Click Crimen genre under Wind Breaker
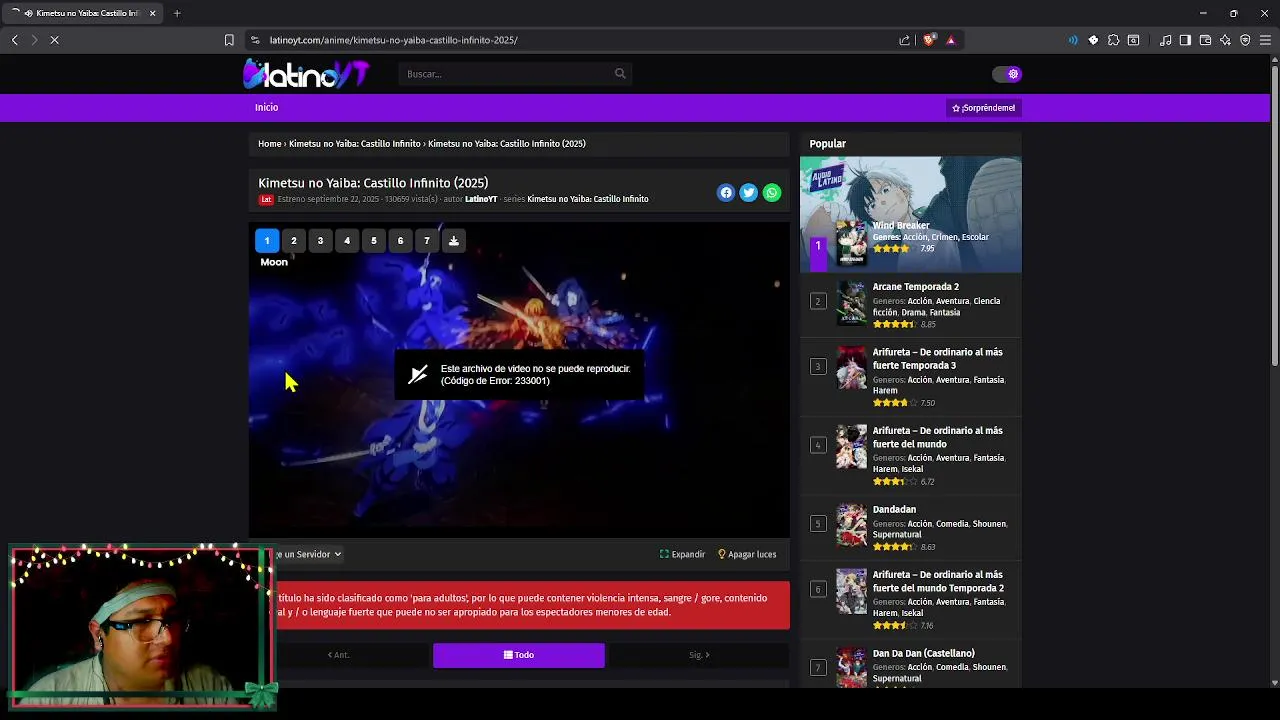The image size is (1280, 720). [x=944, y=237]
